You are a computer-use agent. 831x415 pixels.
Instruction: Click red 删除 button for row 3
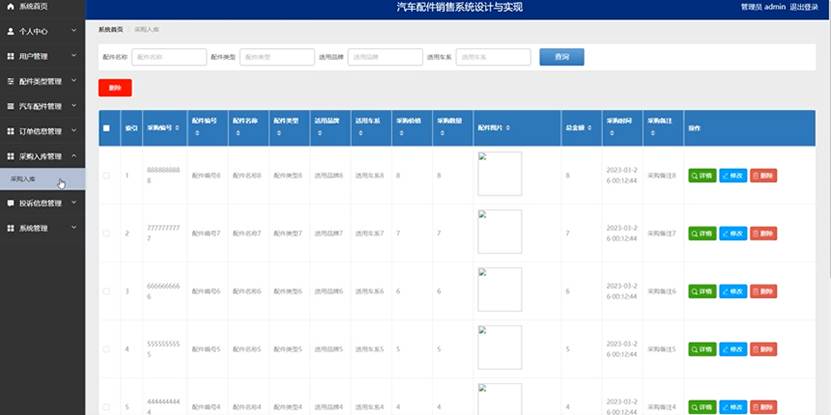point(764,291)
